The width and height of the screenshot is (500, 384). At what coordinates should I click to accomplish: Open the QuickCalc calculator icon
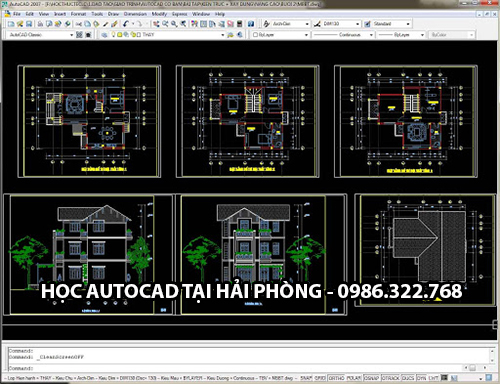click(239, 24)
